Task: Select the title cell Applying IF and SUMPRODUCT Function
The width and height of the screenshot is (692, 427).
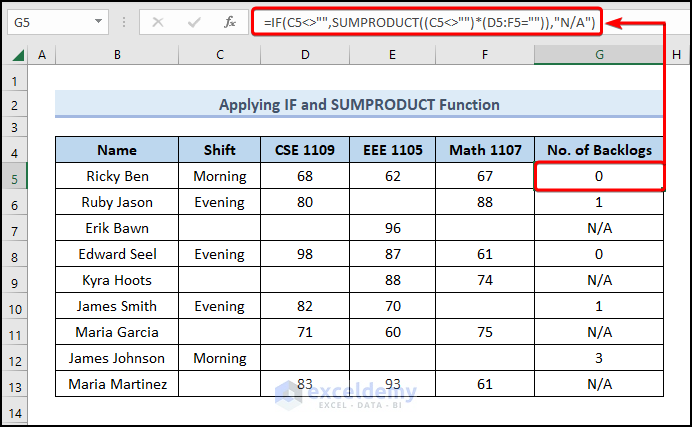Action: [359, 104]
